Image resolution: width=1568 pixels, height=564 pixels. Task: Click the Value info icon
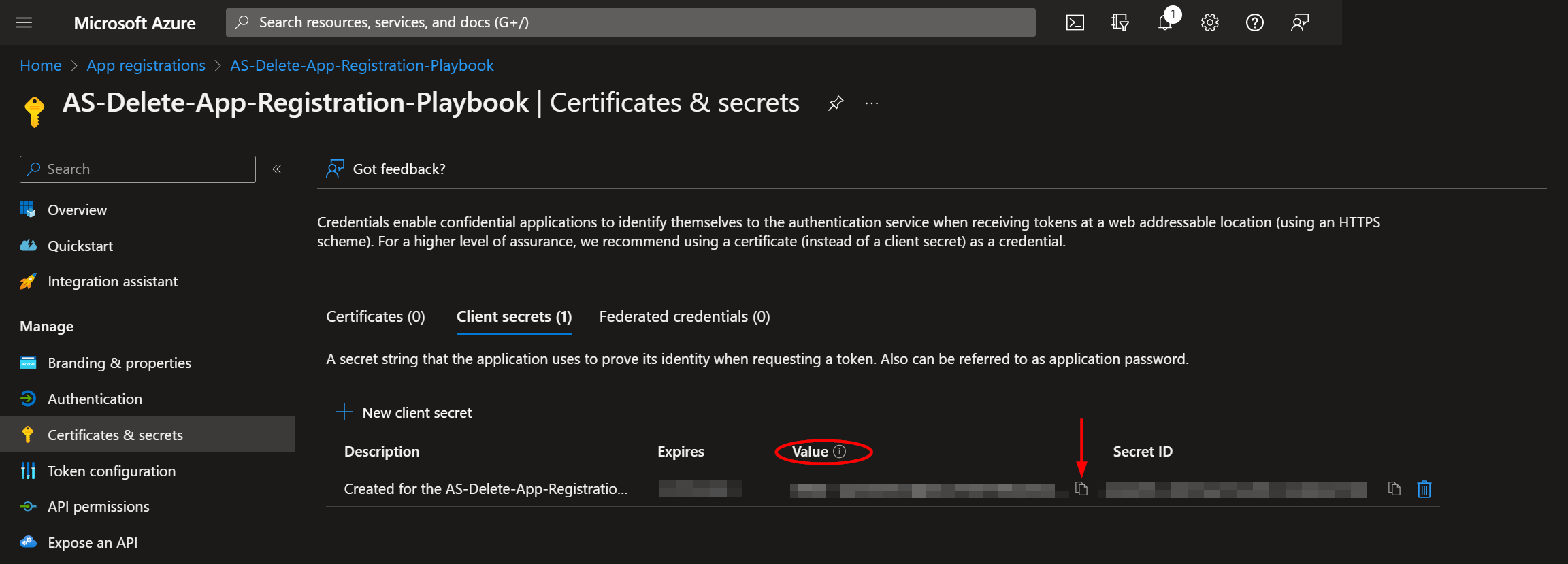tap(840, 451)
